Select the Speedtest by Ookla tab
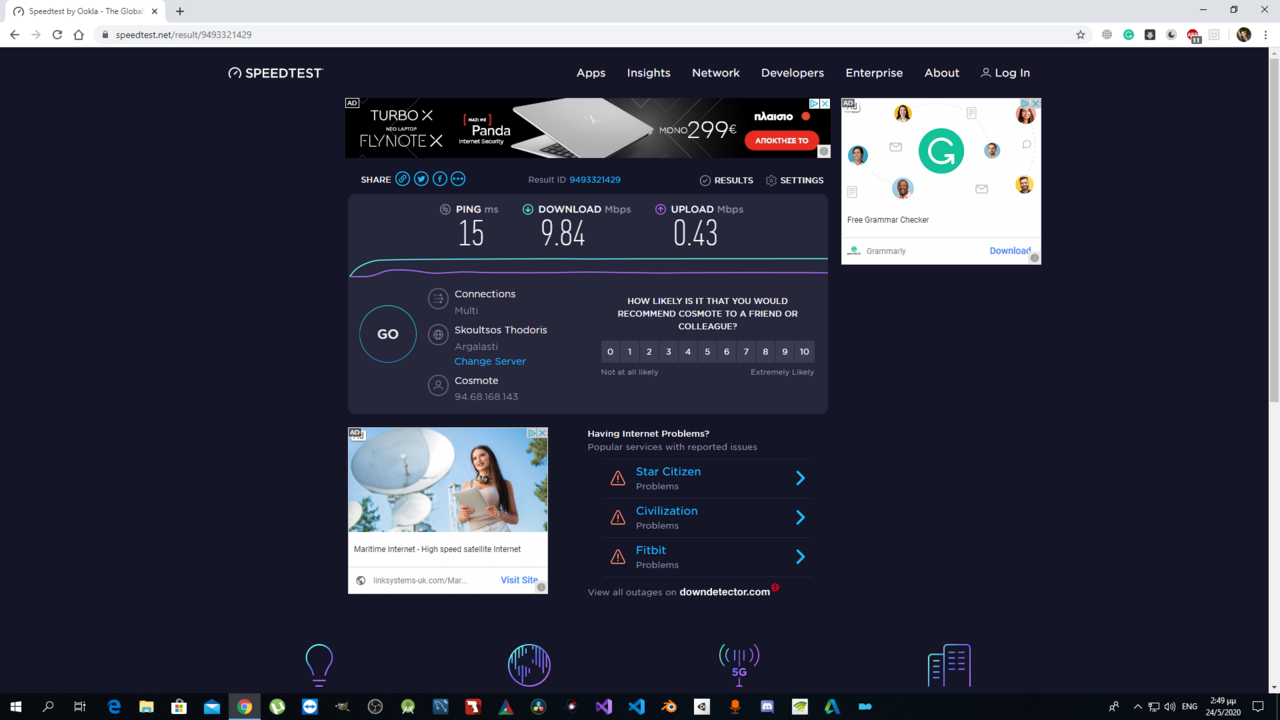 click(86, 11)
